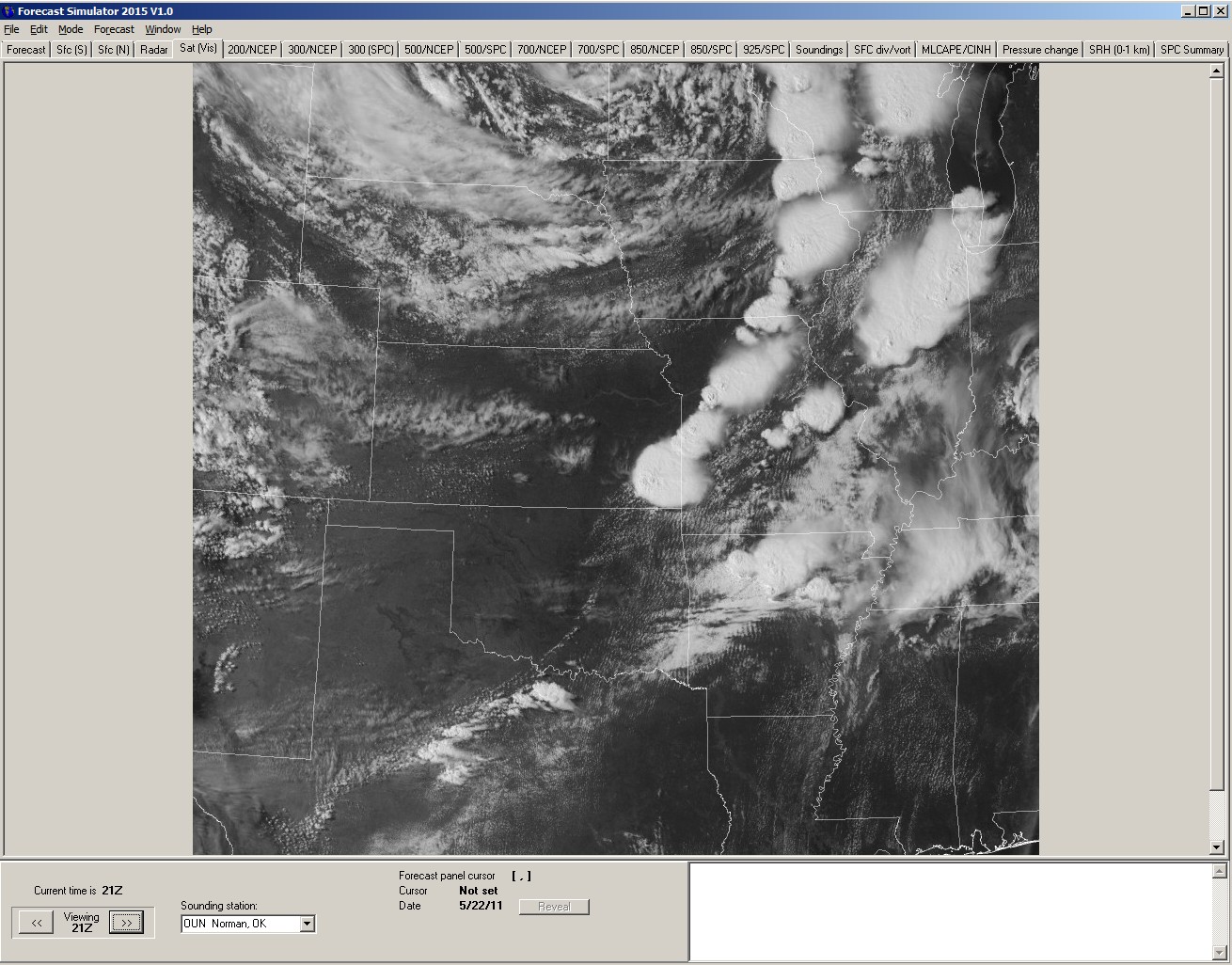Click the disabled Reveal button

click(554, 907)
